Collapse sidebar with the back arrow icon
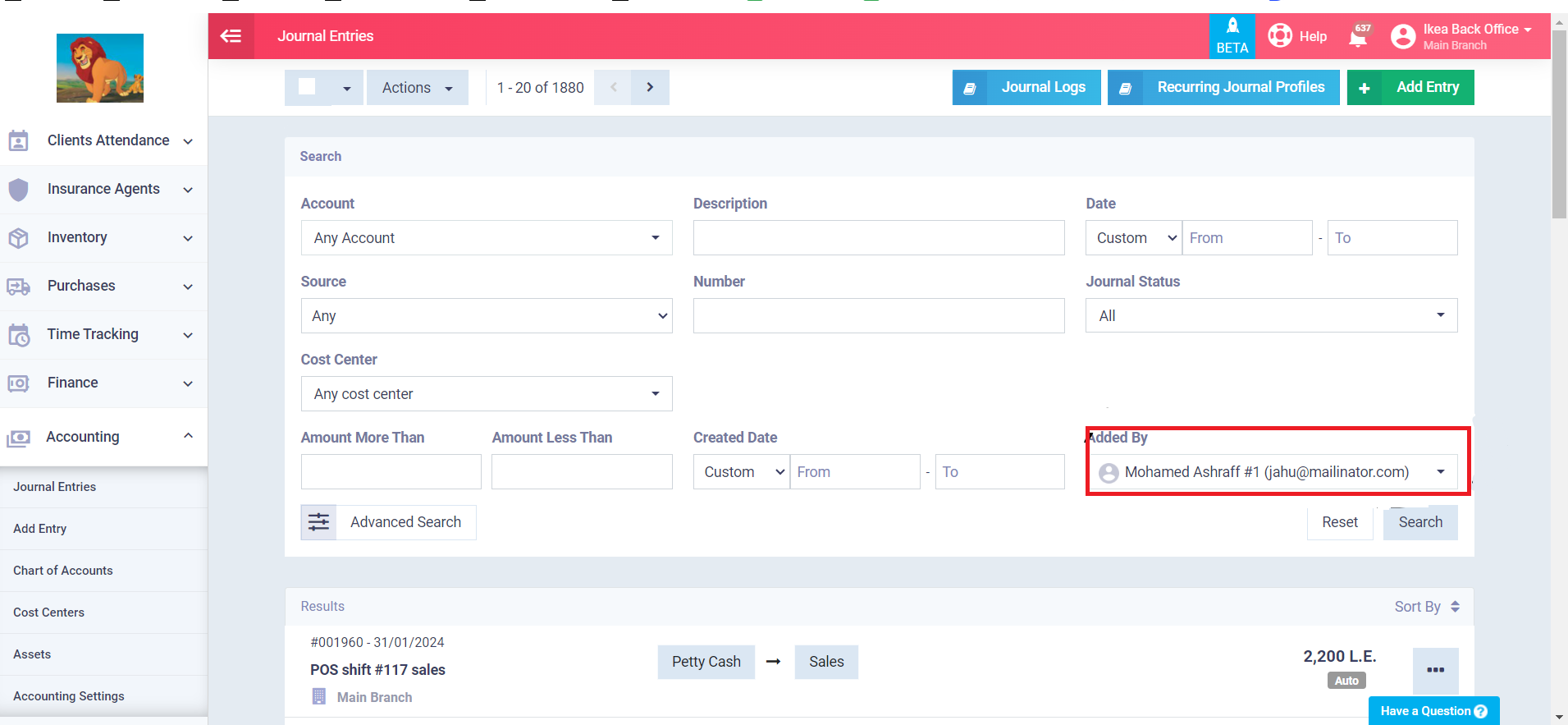This screenshot has height=725, width=1568. pyautogui.click(x=231, y=36)
